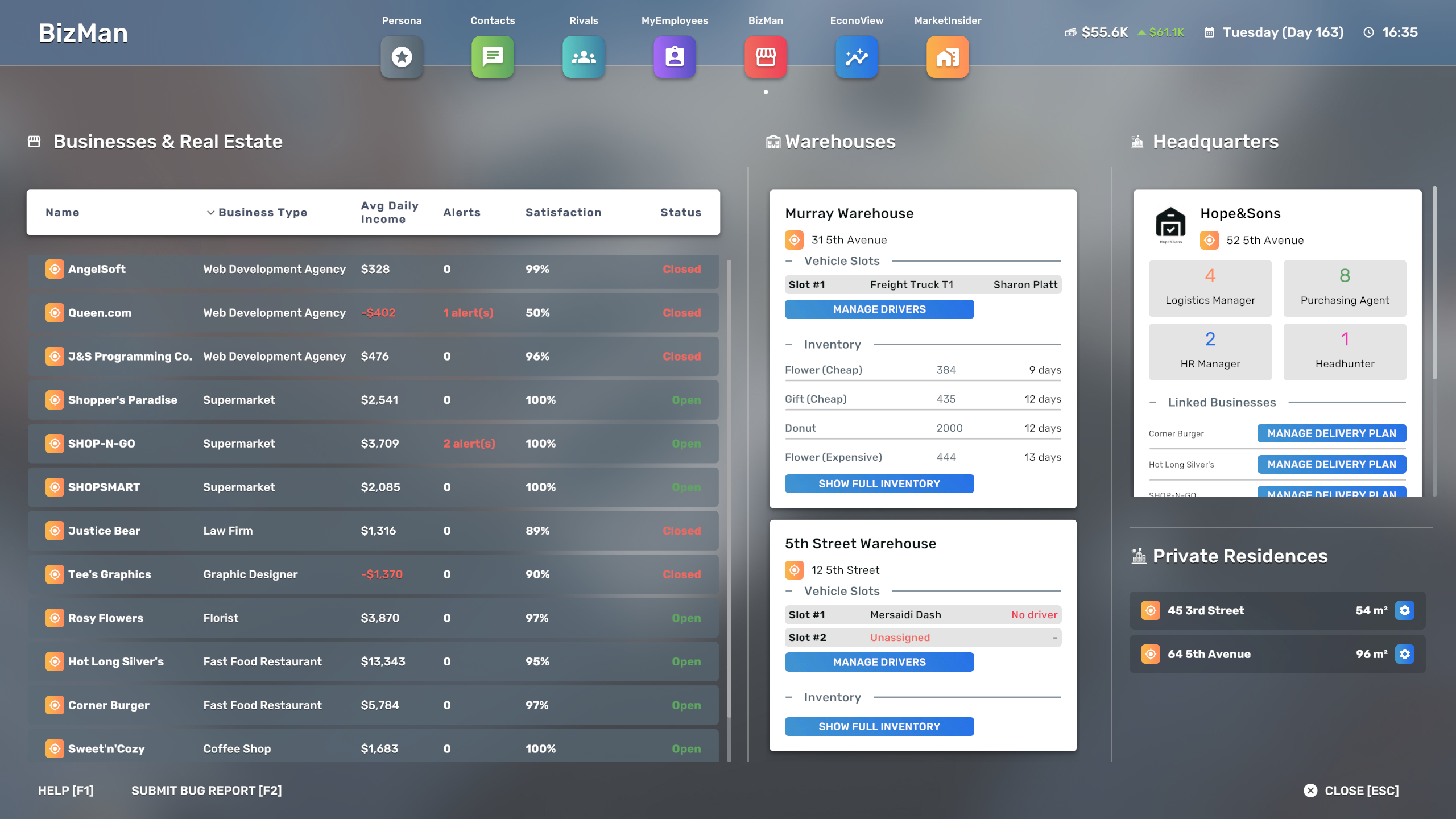Open the EconoView chart icon
The width and height of the screenshot is (1456, 819).
tap(857, 57)
